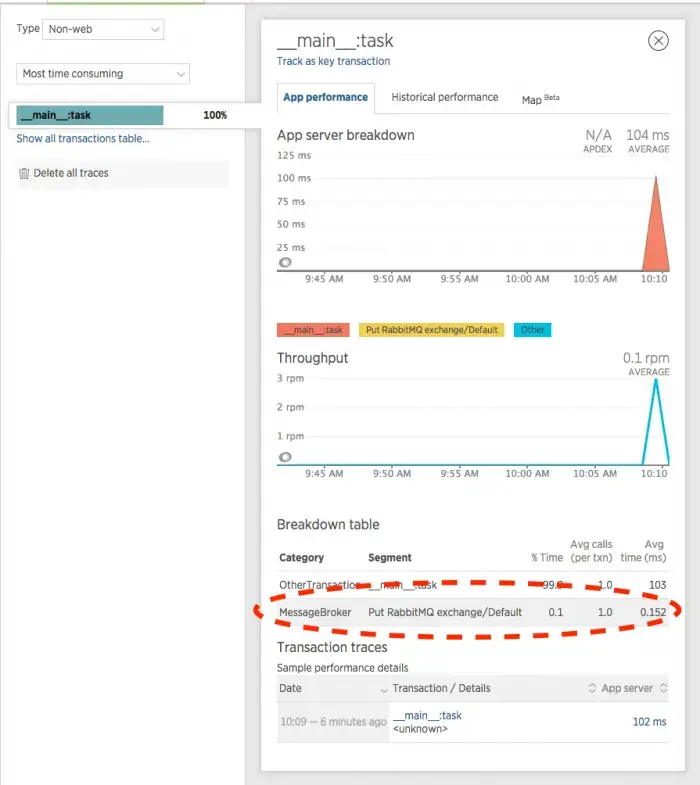The height and width of the screenshot is (785, 700).
Task: Click the 102 ms trace duration link
Action: [x=649, y=722]
